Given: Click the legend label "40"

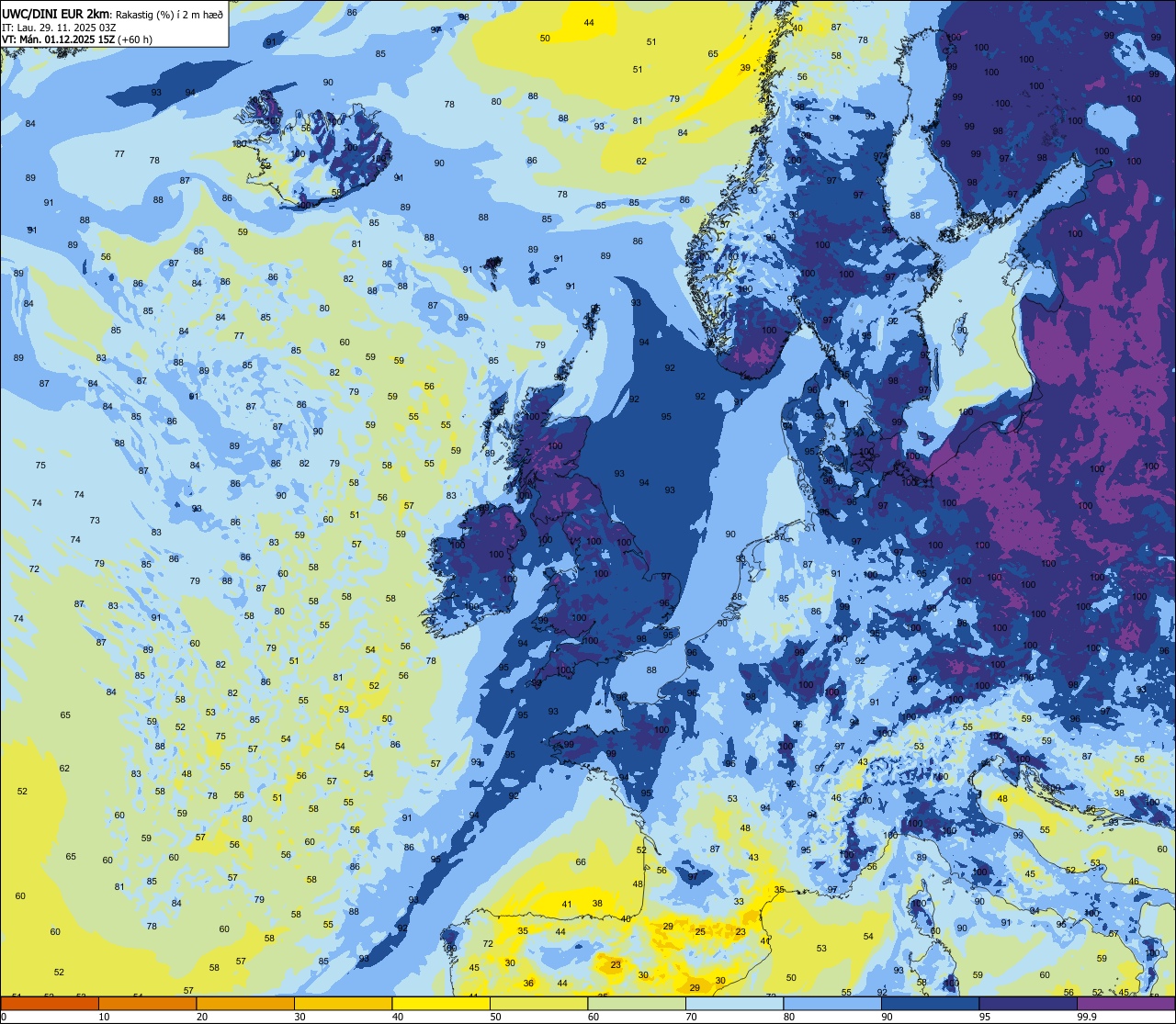Looking at the screenshot, I should [x=398, y=1017].
